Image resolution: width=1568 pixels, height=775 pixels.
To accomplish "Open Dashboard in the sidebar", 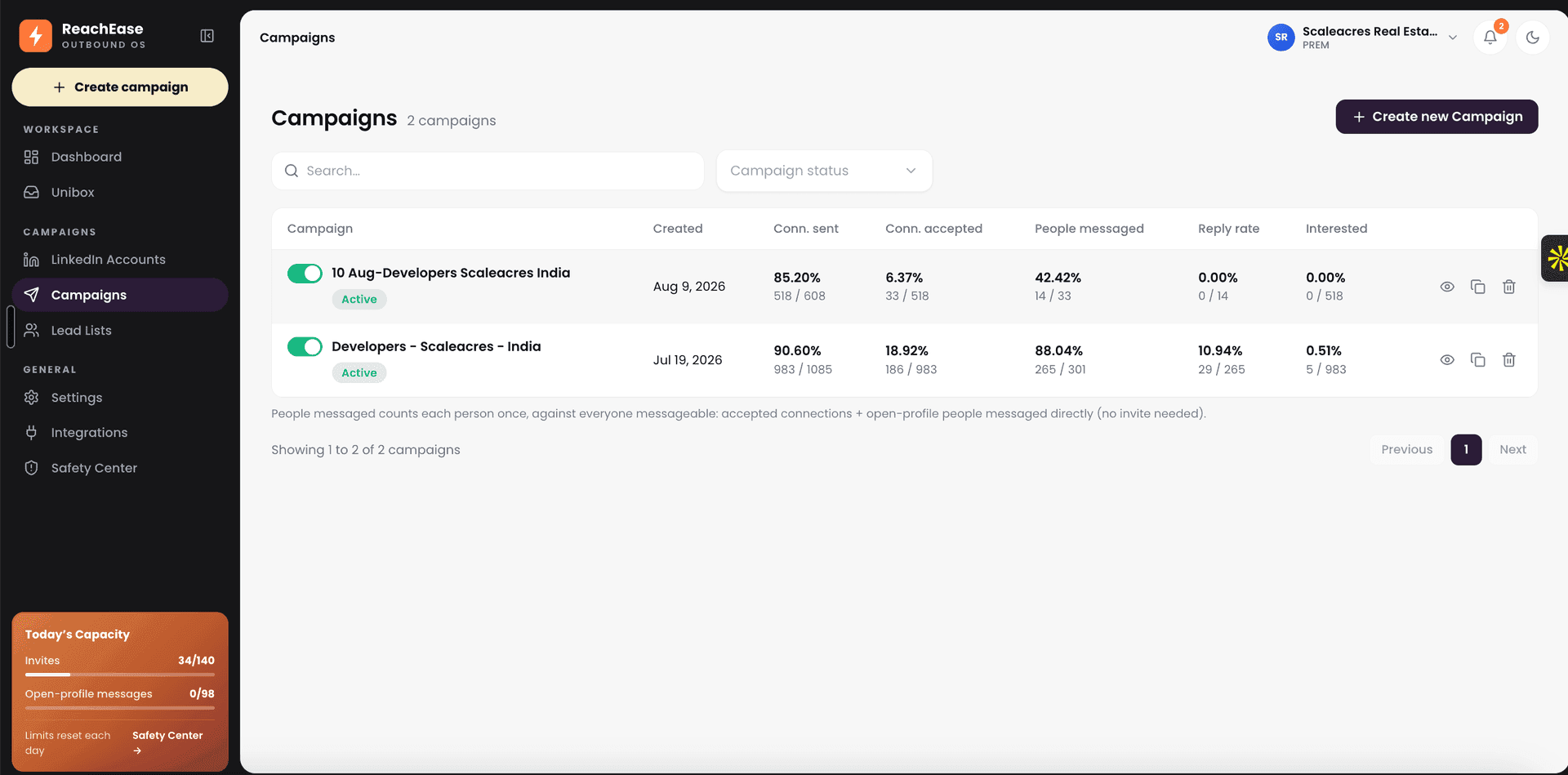I will (x=120, y=157).
